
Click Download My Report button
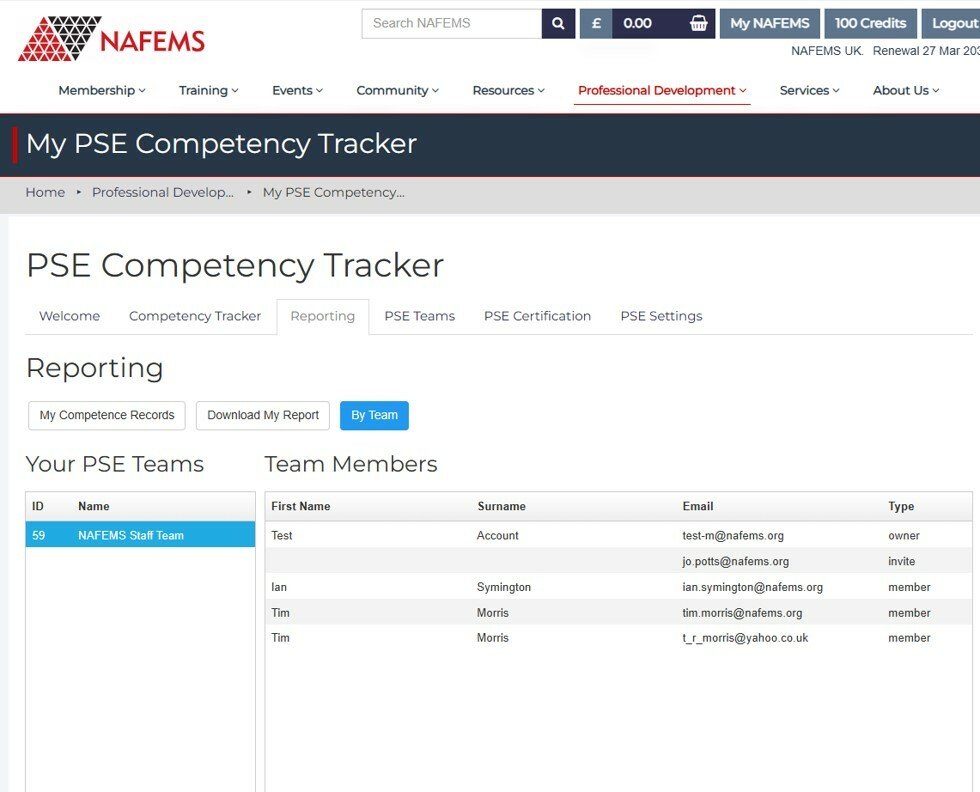click(x=262, y=416)
